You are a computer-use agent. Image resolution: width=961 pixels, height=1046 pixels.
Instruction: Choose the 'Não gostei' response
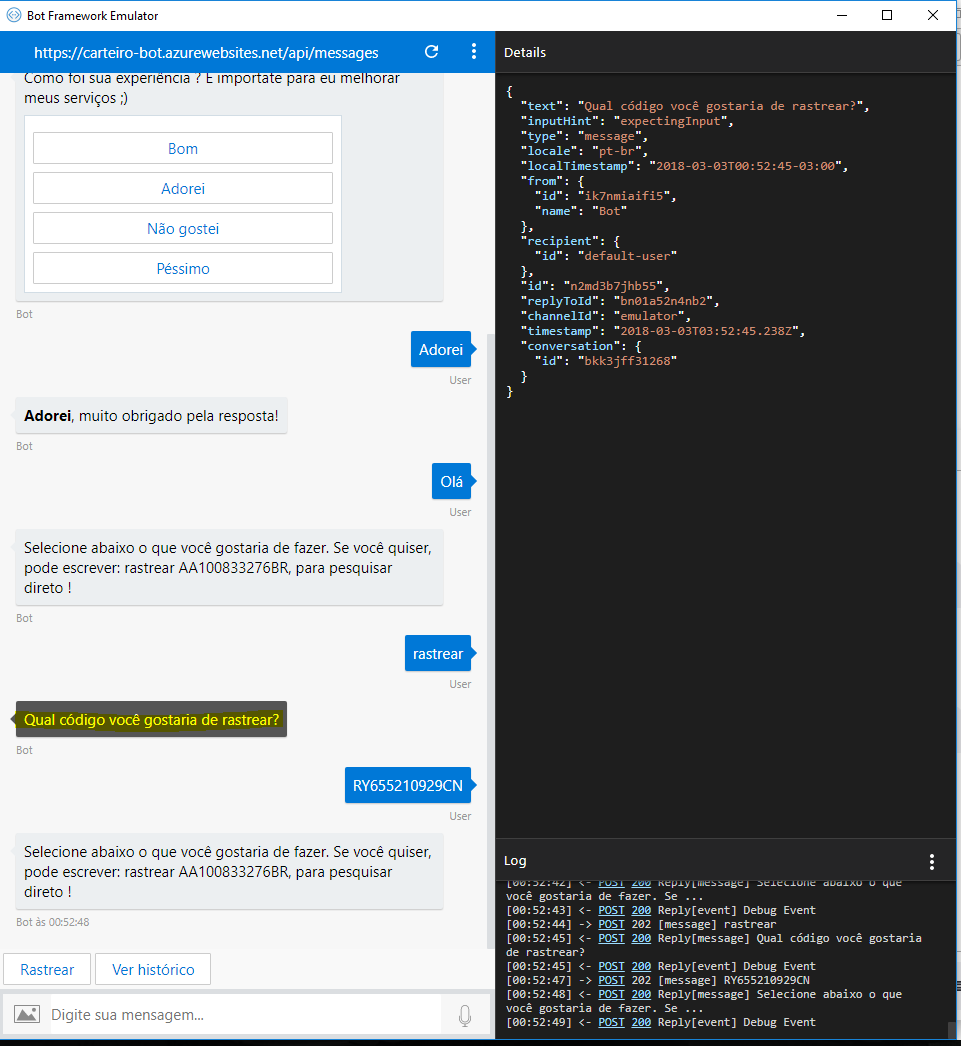point(183,227)
